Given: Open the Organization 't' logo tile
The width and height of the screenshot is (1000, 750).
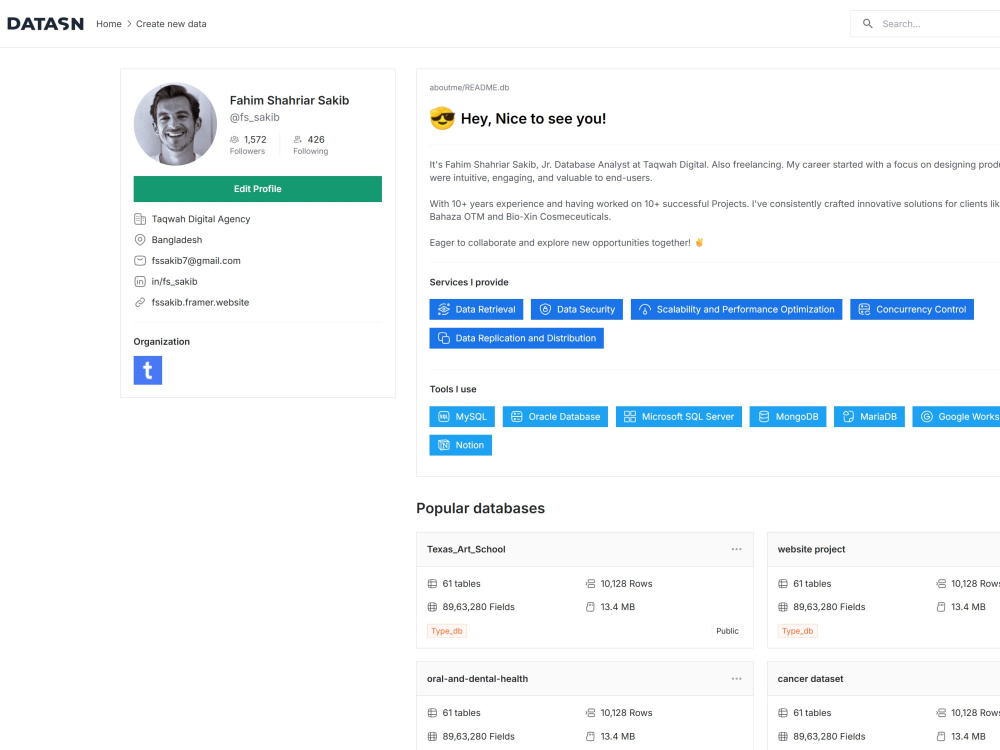Looking at the screenshot, I should click(147, 370).
